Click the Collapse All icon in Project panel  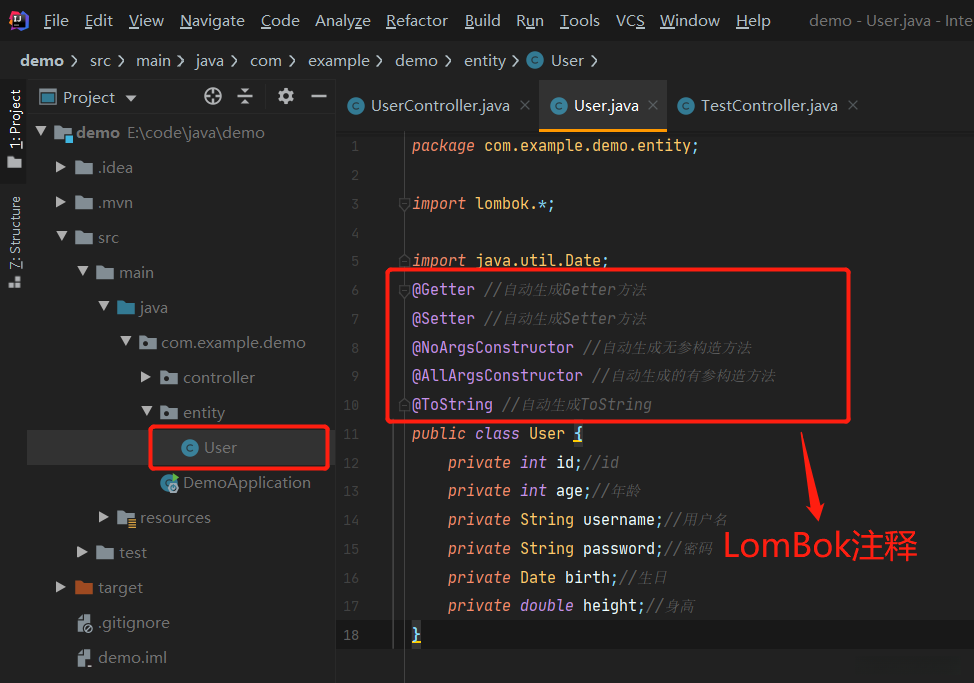[x=245, y=96]
